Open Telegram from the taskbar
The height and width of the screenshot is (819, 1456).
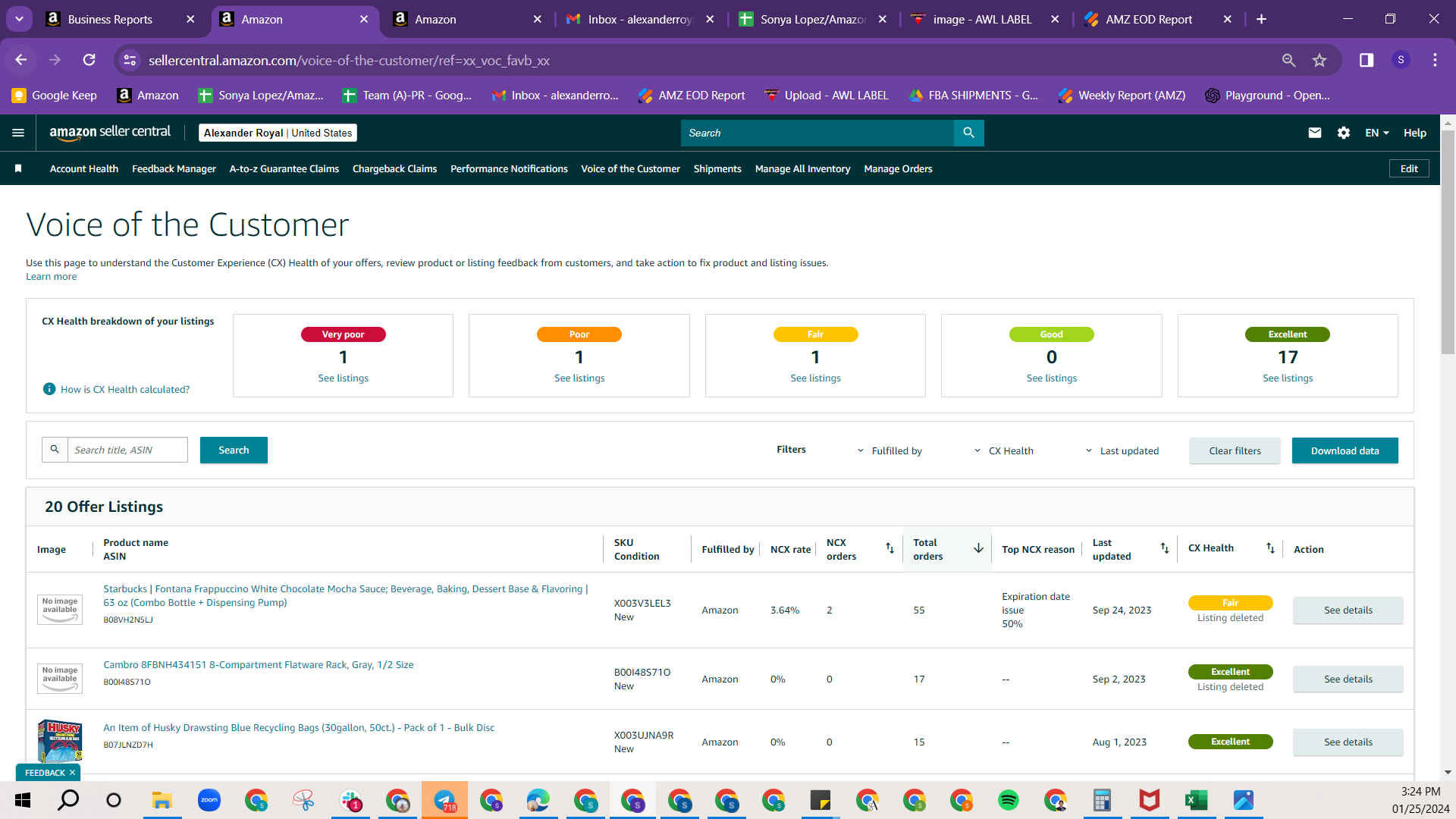[x=444, y=800]
